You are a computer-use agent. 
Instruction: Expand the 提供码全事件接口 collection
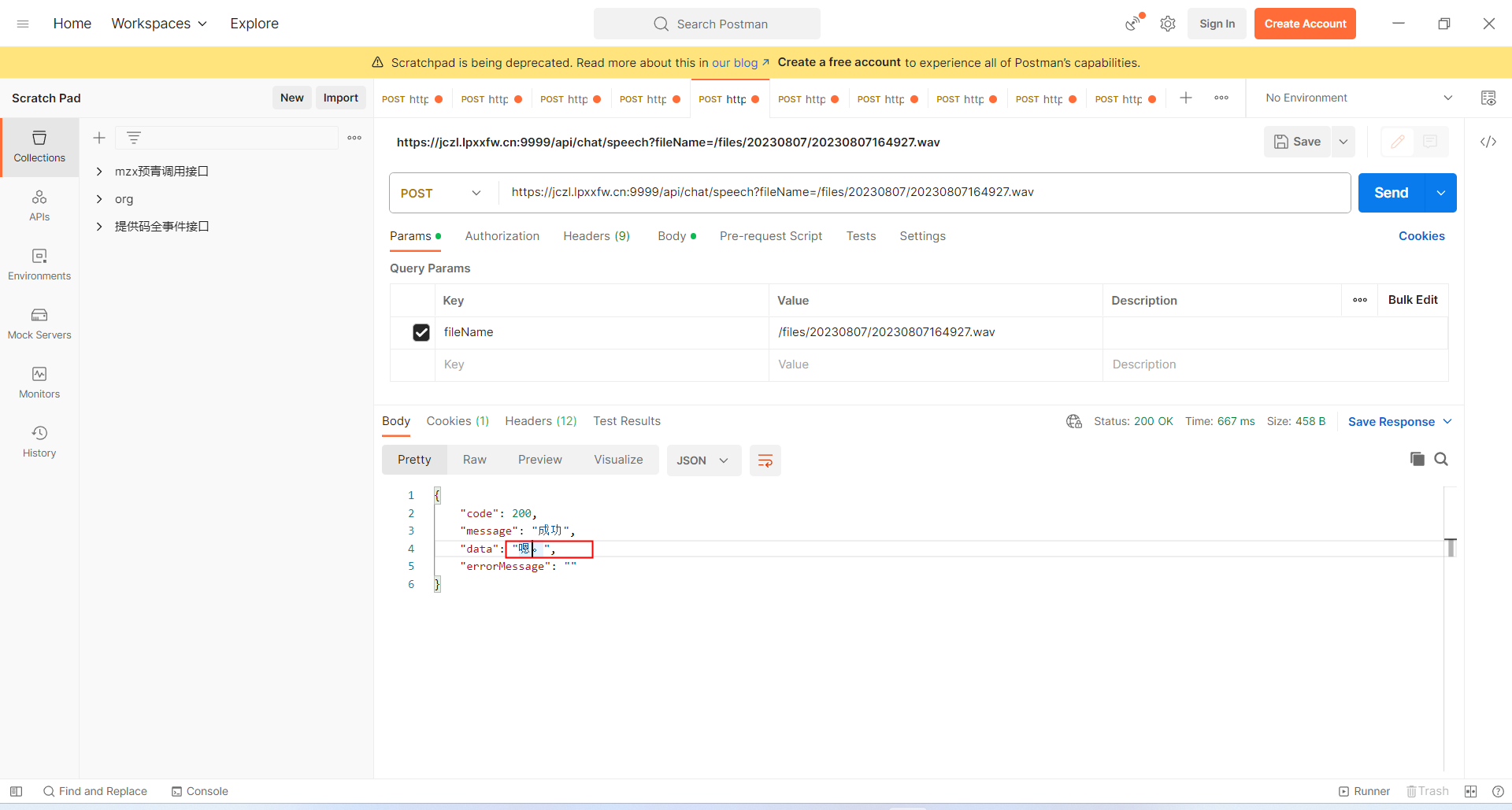99,226
